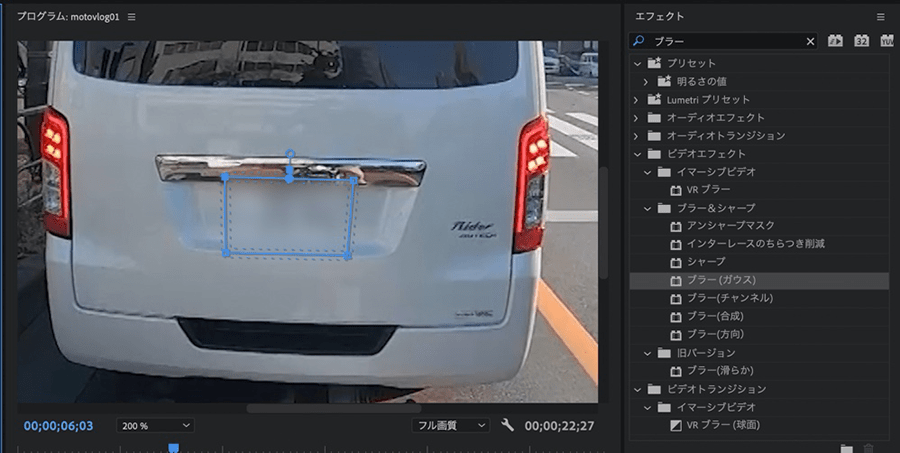Click the プログラム: motovlog01 panel tab
This screenshot has width=900, height=453.
click(x=68, y=17)
